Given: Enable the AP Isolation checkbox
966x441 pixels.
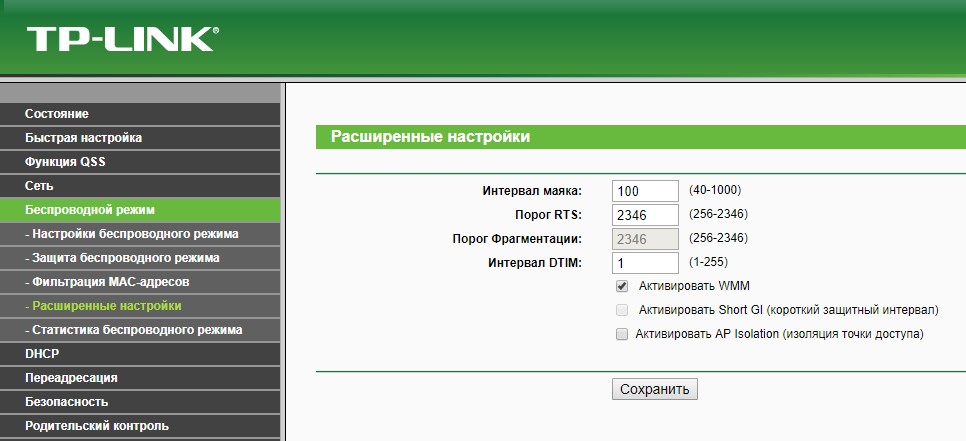Looking at the screenshot, I should 622,334.
